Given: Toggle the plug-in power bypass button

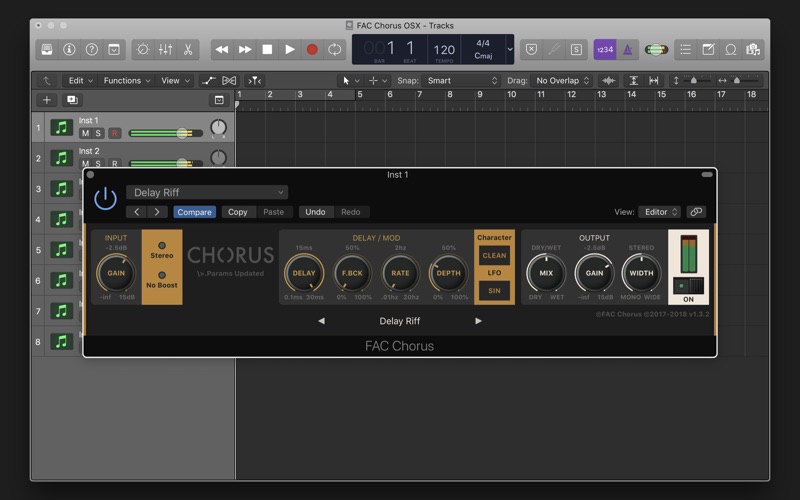Looking at the screenshot, I should coord(106,198).
